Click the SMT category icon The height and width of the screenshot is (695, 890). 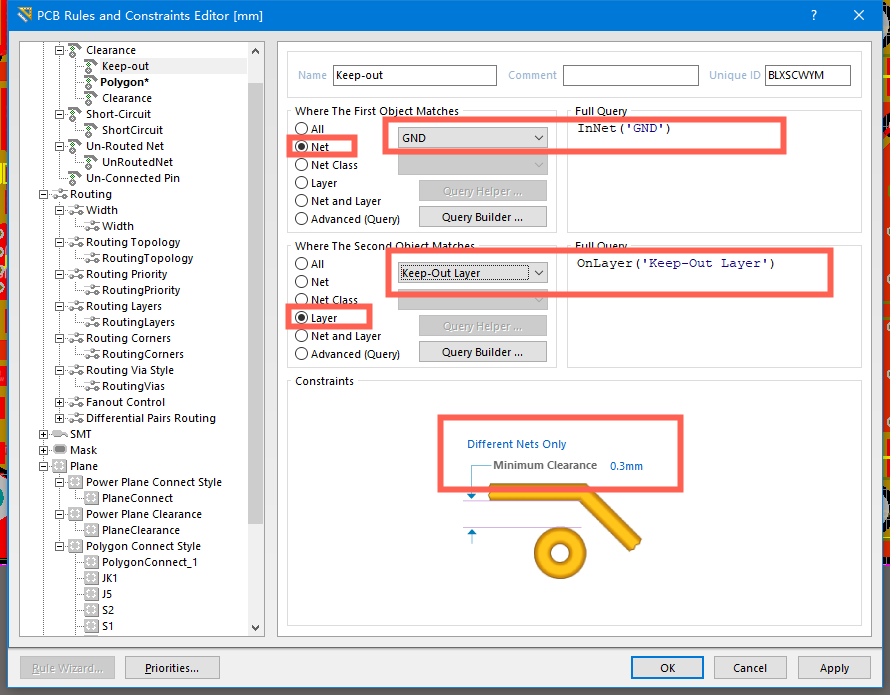(59, 434)
